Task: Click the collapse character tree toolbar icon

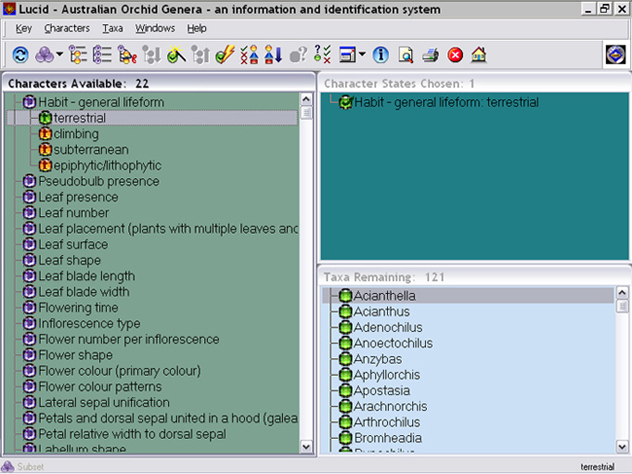Action: (102, 55)
